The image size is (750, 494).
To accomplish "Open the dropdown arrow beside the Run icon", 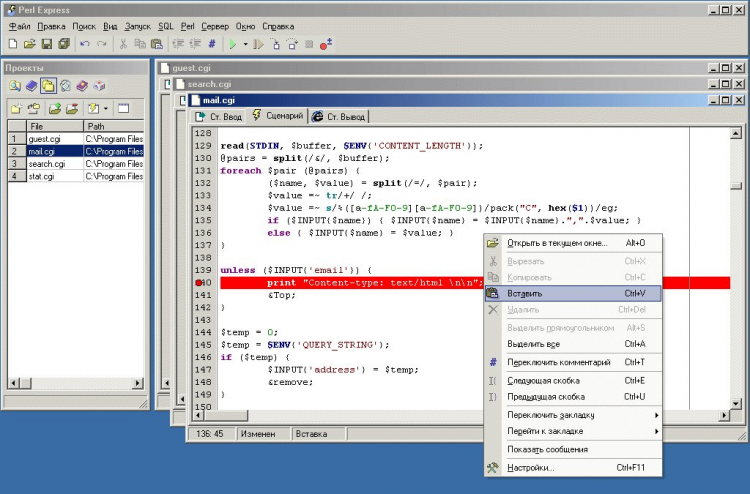I will [245, 44].
